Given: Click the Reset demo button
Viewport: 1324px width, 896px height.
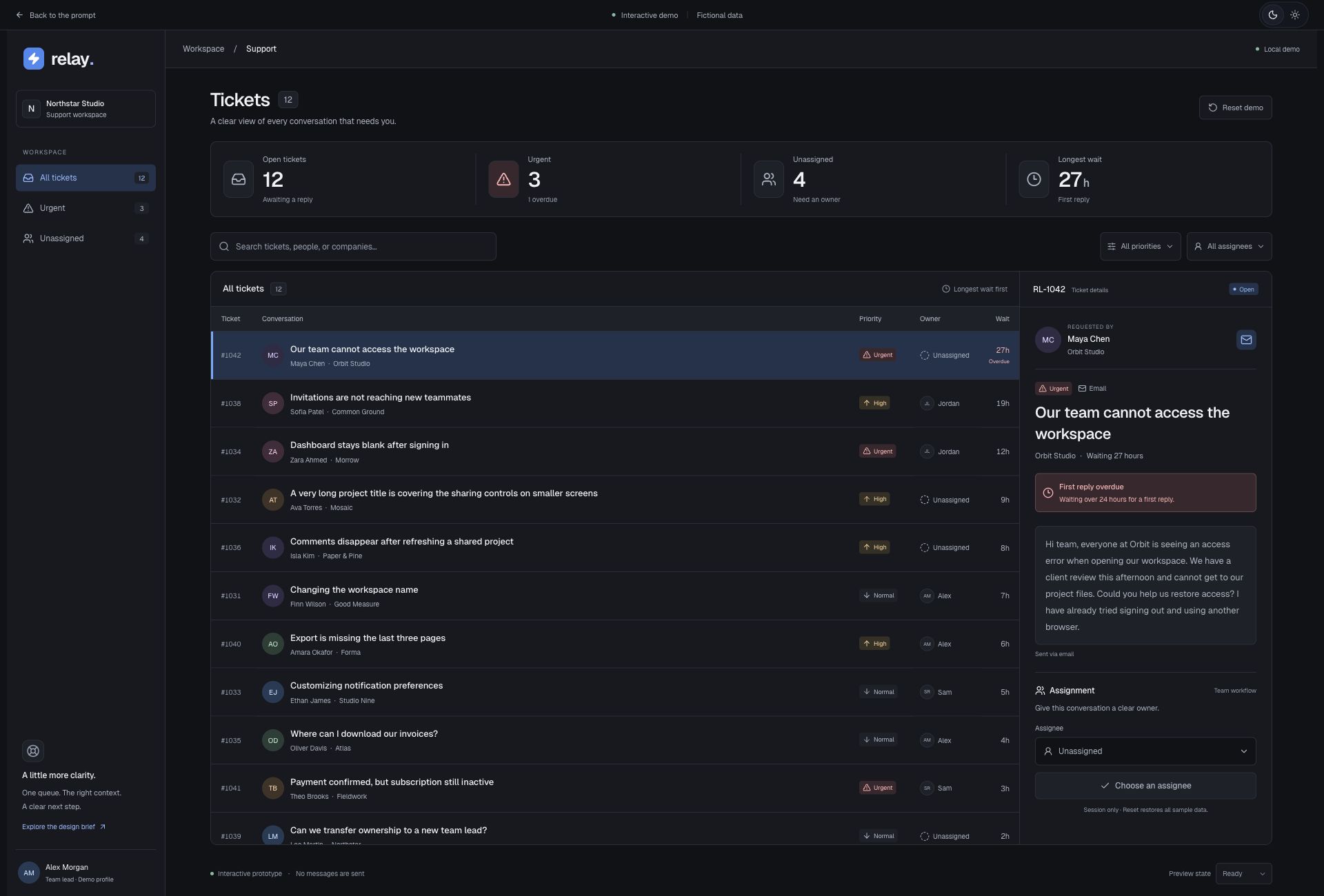Looking at the screenshot, I should pos(1235,108).
